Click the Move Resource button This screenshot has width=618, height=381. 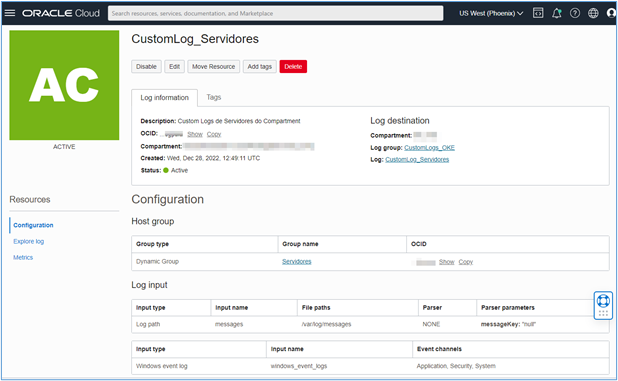click(213, 67)
